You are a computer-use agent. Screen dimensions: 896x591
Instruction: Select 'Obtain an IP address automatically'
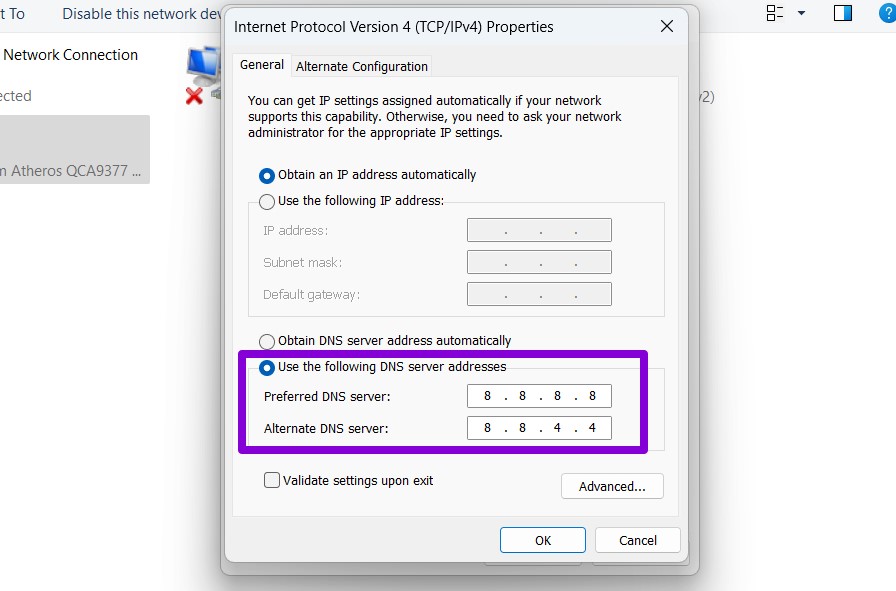click(x=266, y=174)
